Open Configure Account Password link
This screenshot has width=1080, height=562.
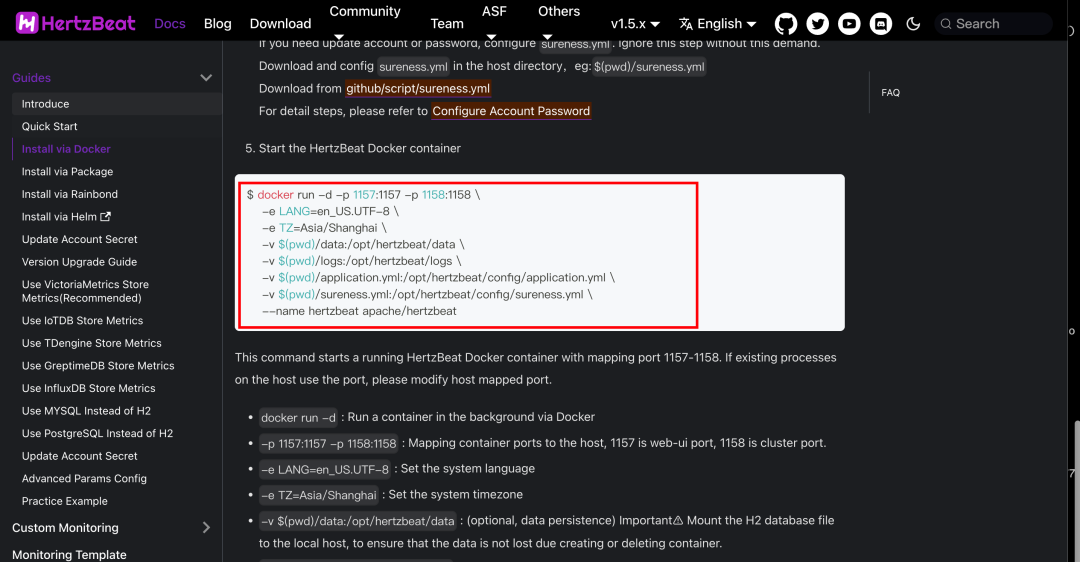(511, 111)
